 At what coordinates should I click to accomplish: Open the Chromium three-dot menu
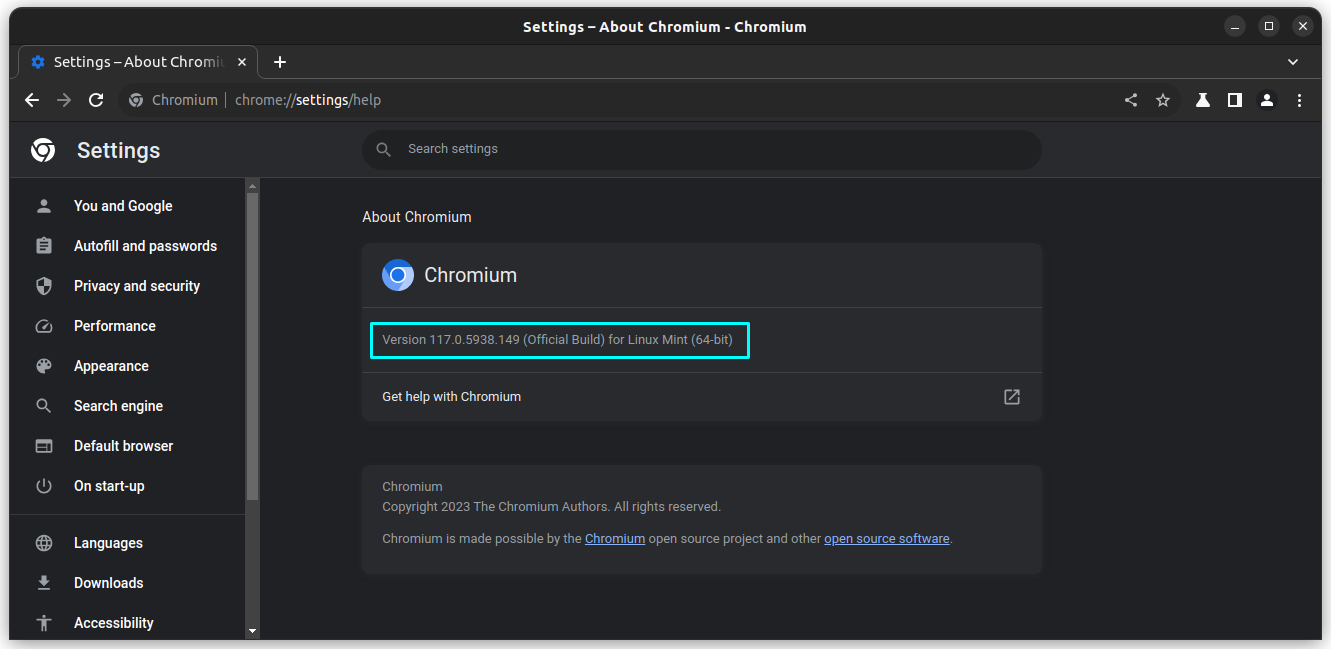tap(1299, 99)
